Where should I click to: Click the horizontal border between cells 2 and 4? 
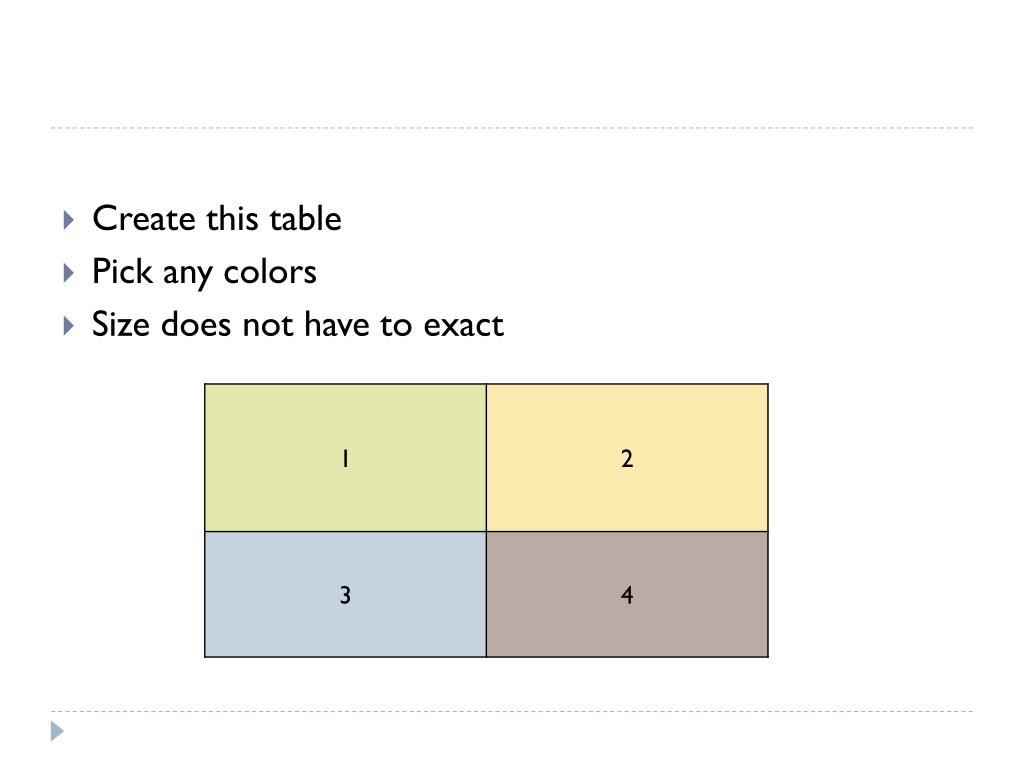(x=627, y=531)
